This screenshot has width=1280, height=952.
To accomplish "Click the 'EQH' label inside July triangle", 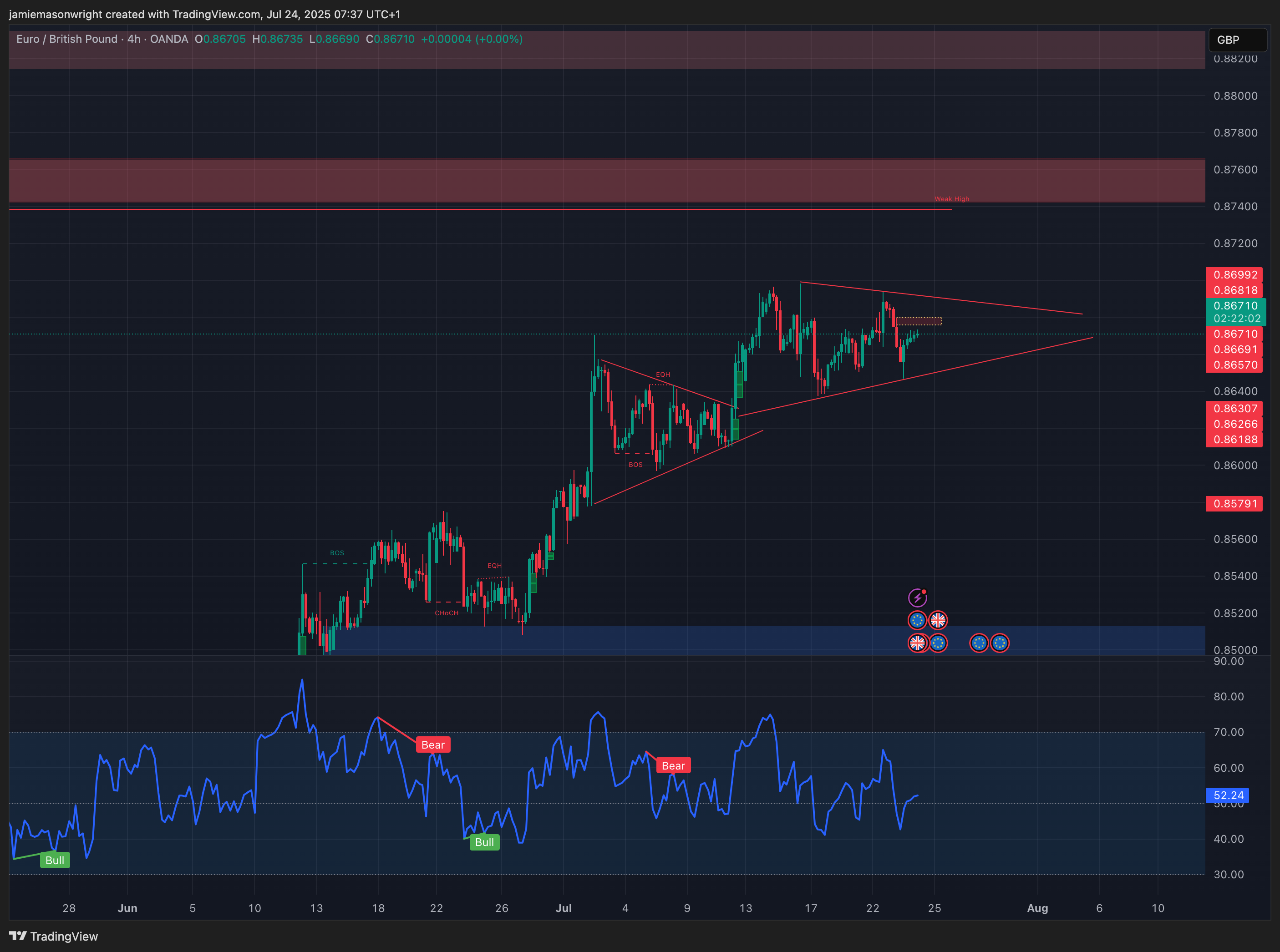I will 663,375.
